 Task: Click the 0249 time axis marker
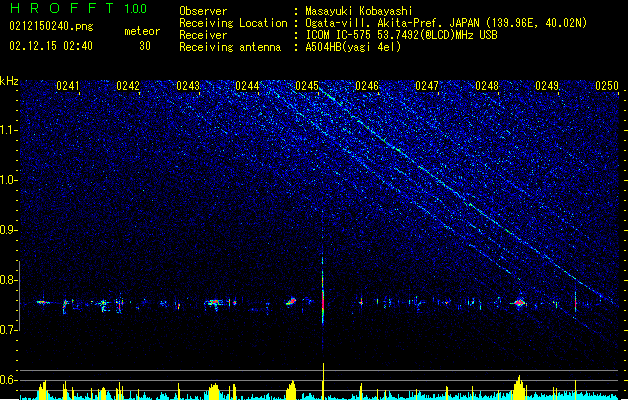(547, 86)
